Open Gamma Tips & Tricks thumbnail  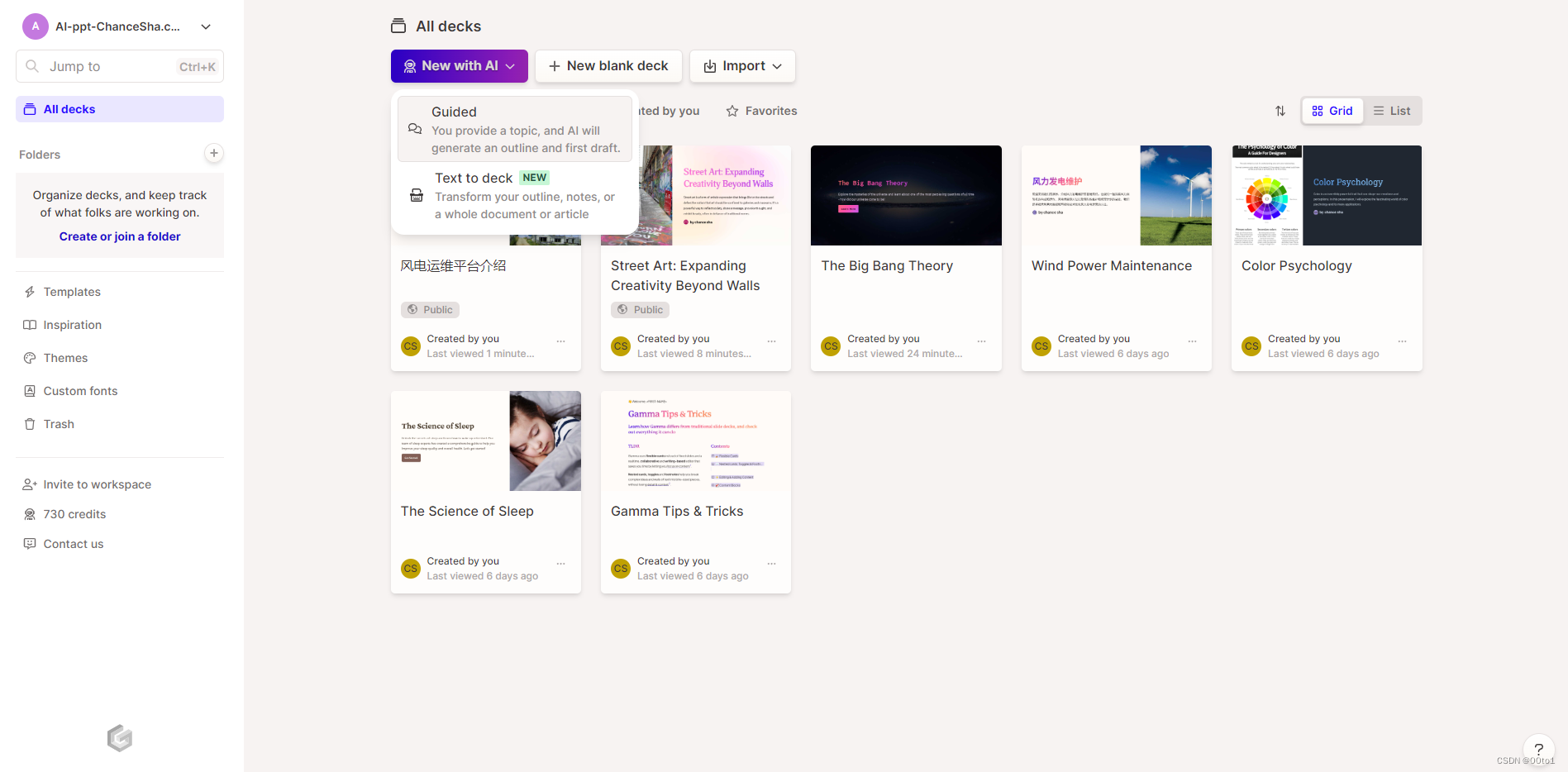[x=696, y=441]
